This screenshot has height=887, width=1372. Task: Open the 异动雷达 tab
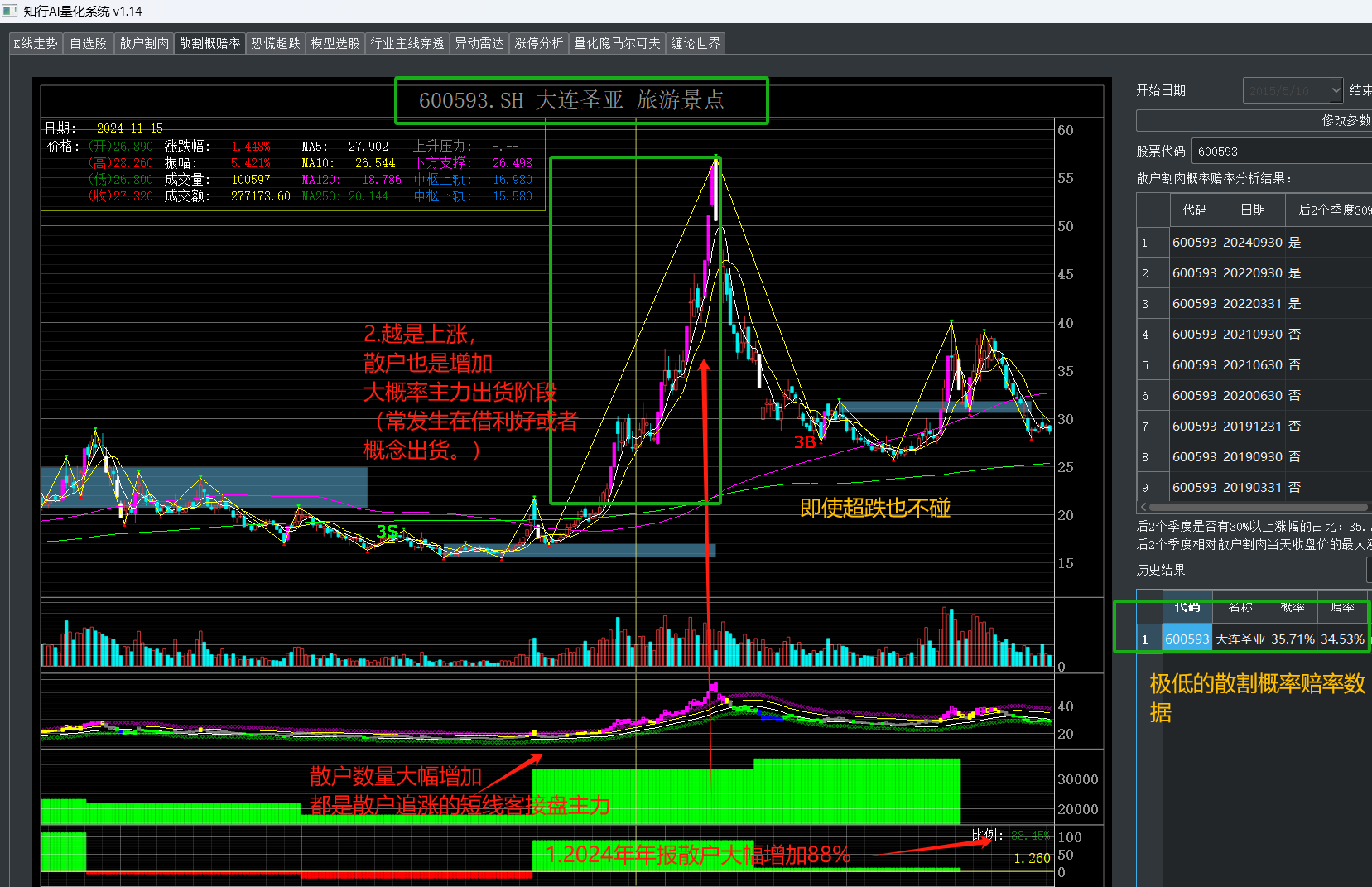coord(479,43)
